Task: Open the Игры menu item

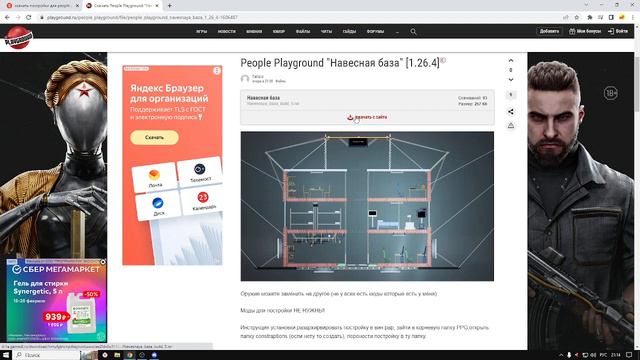Action: (x=202, y=31)
